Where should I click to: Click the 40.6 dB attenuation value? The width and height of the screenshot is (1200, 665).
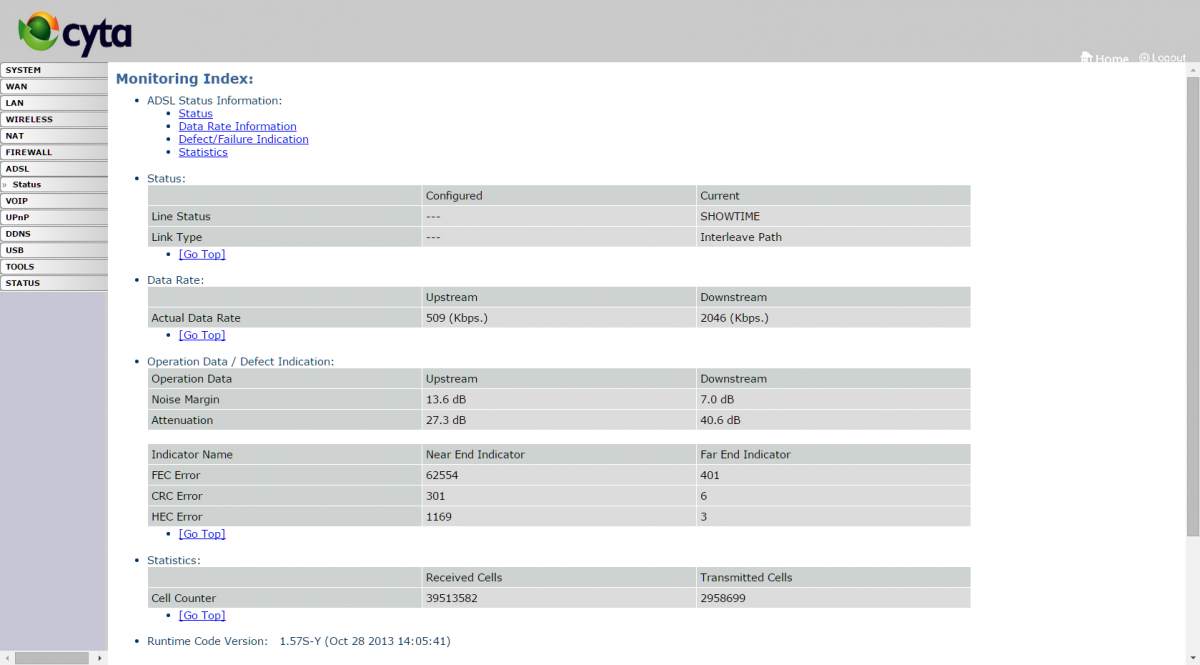pos(721,420)
